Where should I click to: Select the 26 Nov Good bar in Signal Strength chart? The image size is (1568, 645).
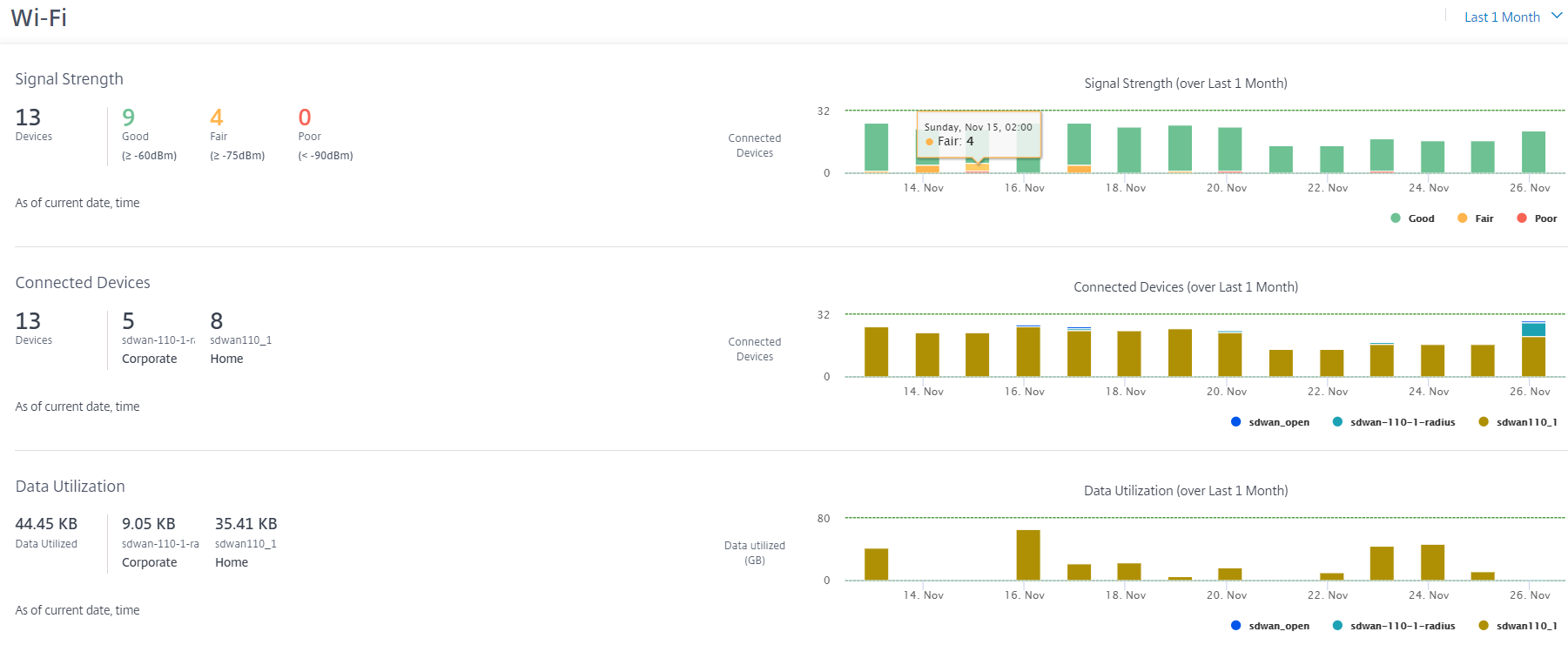(x=1533, y=152)
